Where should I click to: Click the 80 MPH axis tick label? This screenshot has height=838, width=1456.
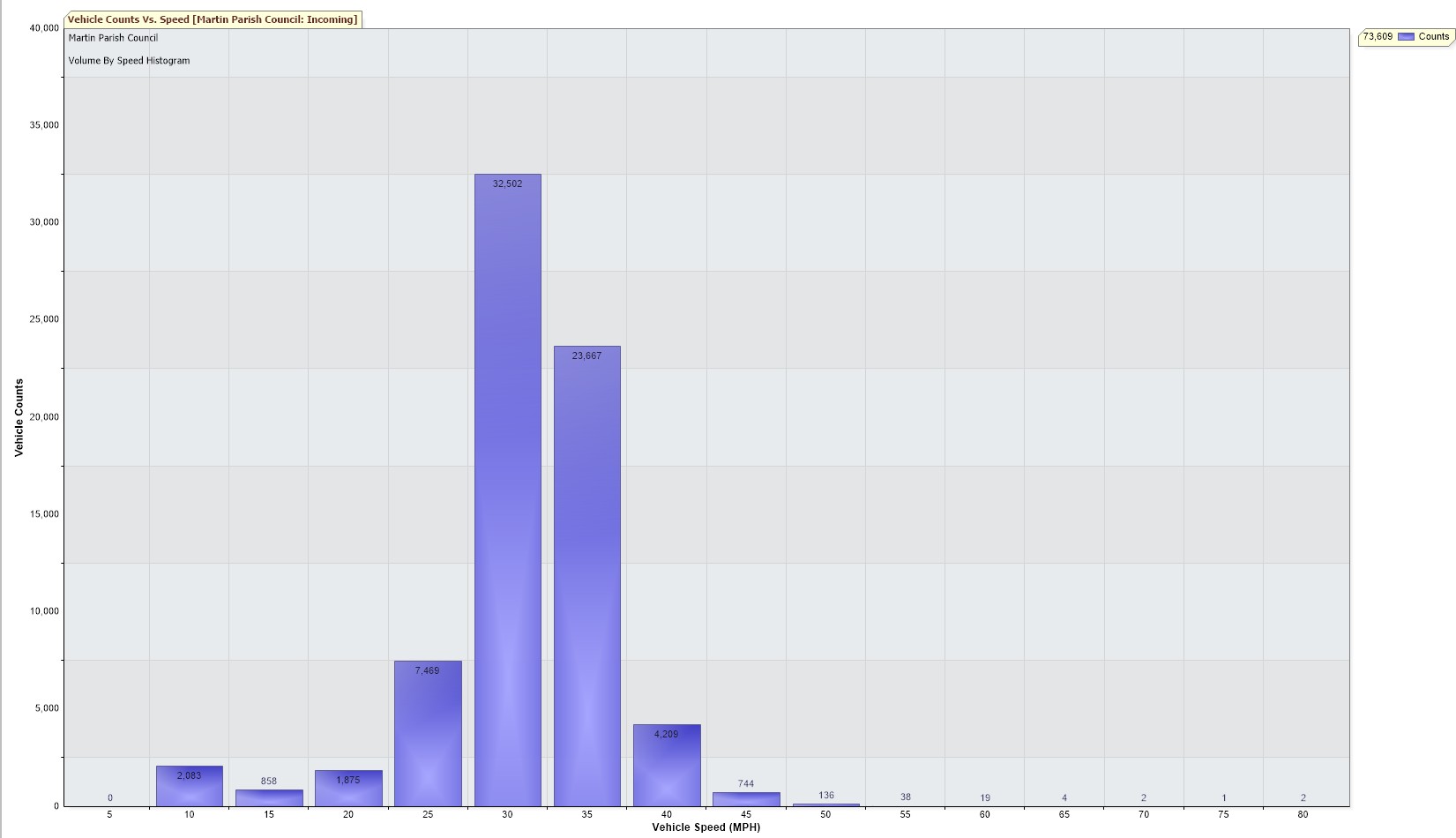pos(1303,814)
